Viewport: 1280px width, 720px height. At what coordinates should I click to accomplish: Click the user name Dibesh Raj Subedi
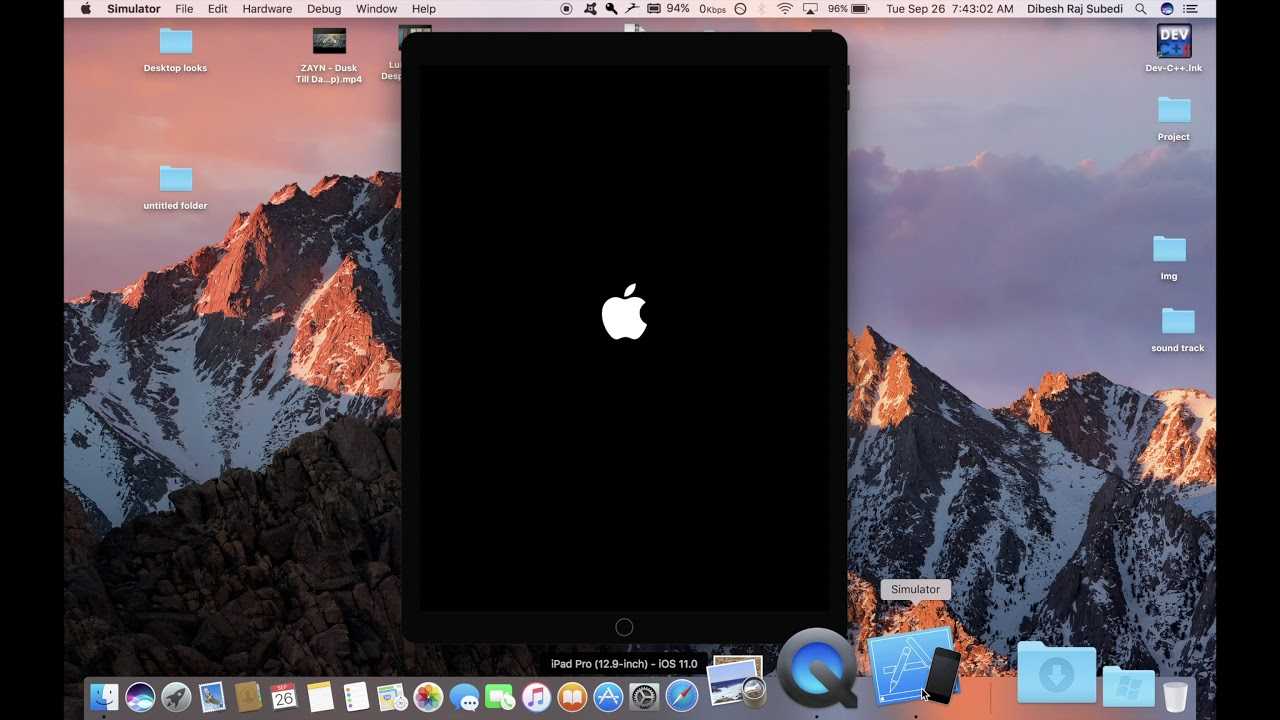(1074, 9)
